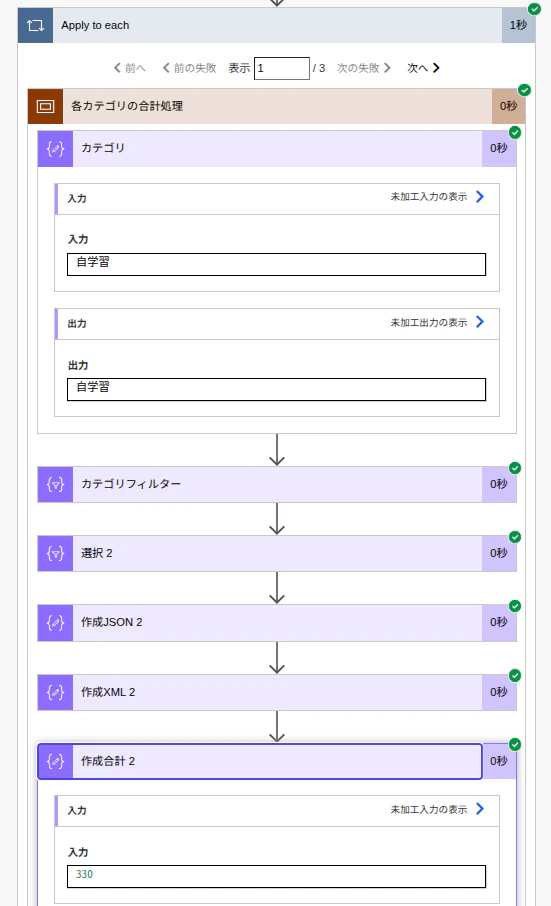Expand the 作成JSON 2 action card

tap(277, 623)
